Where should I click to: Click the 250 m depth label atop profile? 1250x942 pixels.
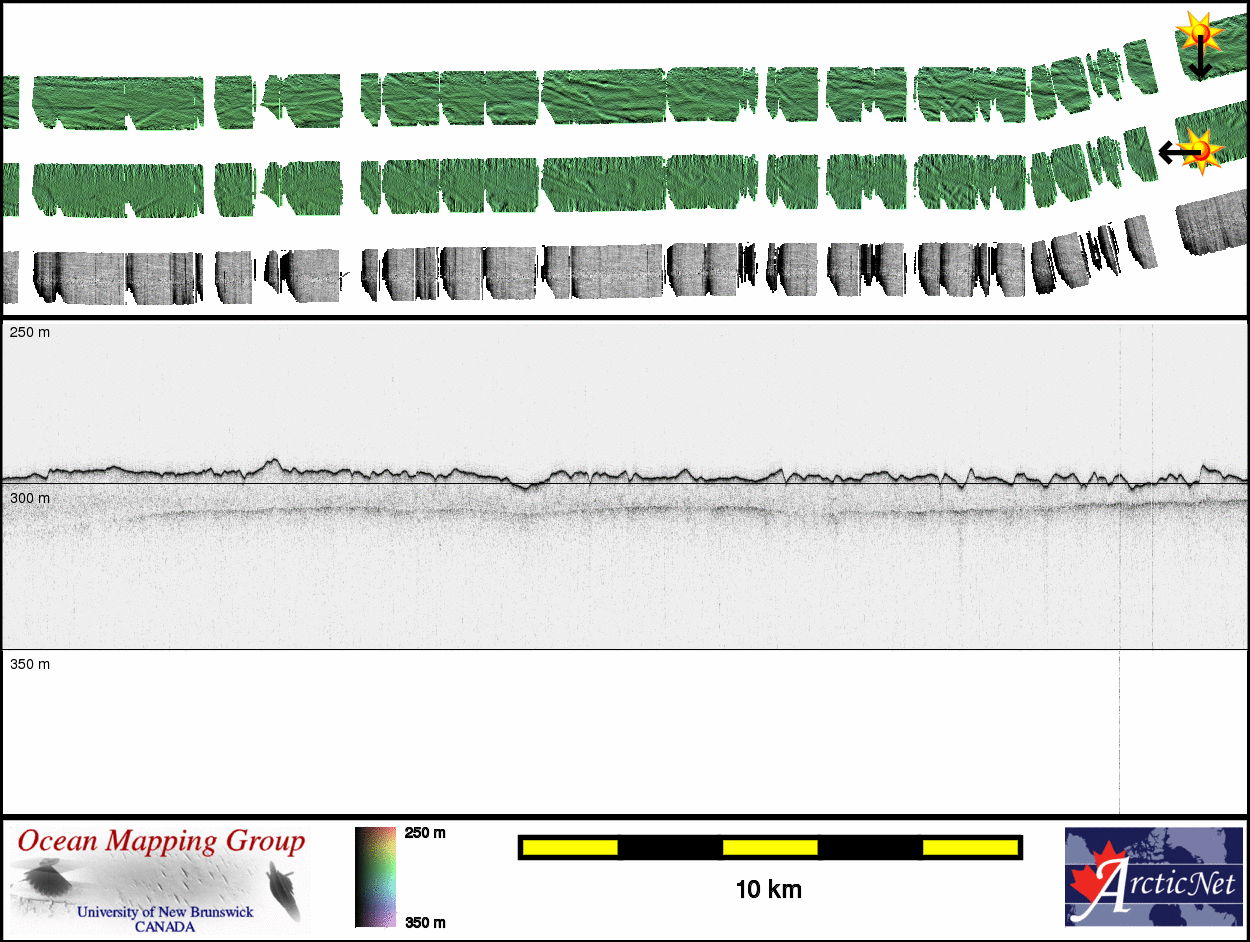coord(29,332)
